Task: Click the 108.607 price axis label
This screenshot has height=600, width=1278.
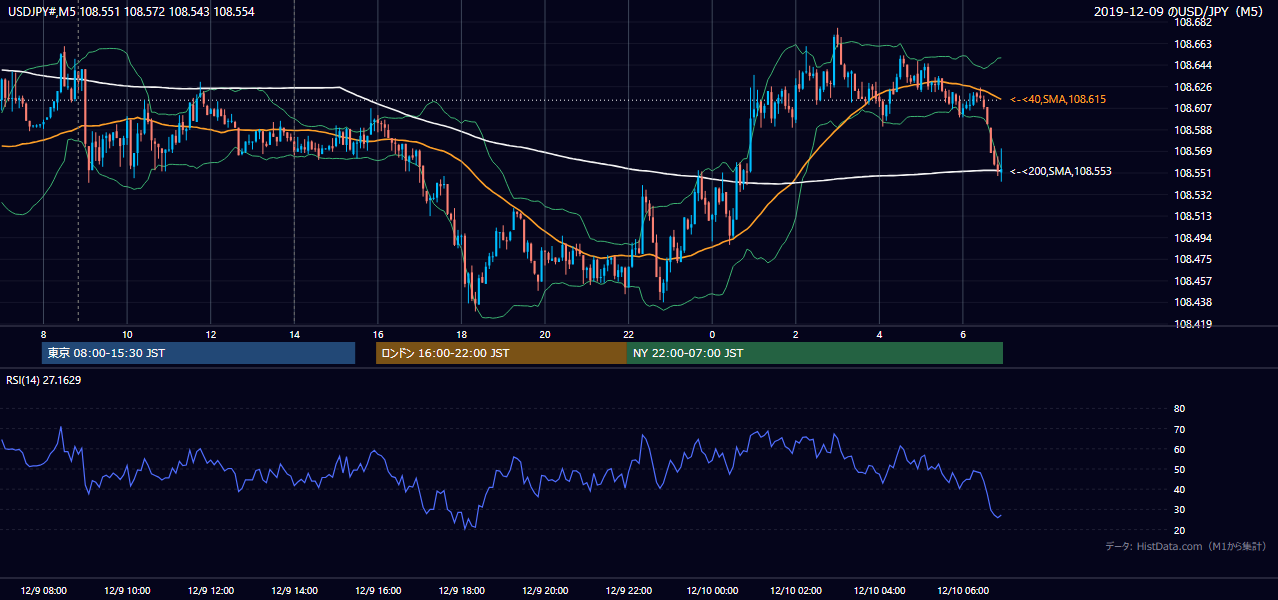Action: click(x=1192, y=108)
